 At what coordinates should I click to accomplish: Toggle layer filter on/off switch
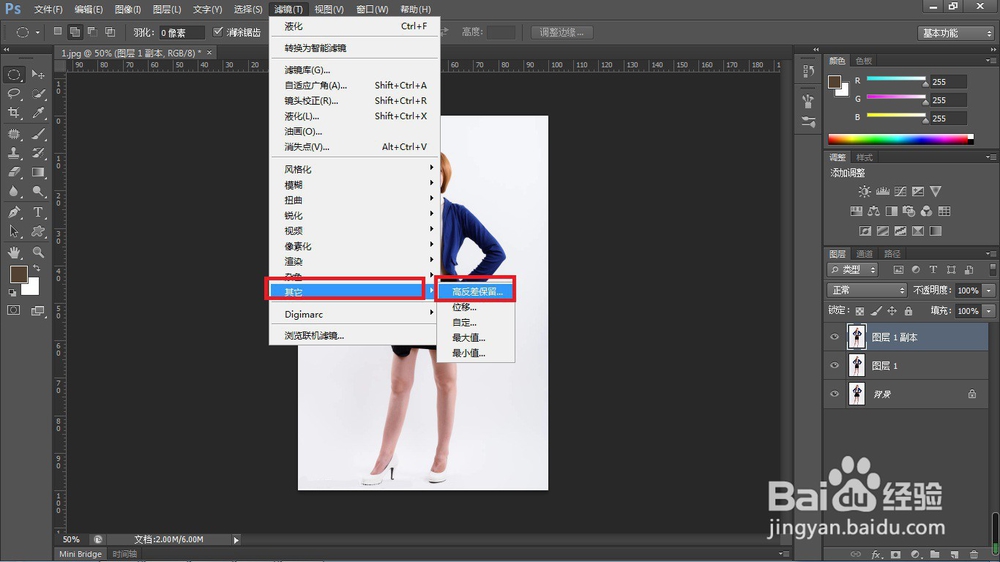(992, 270)
